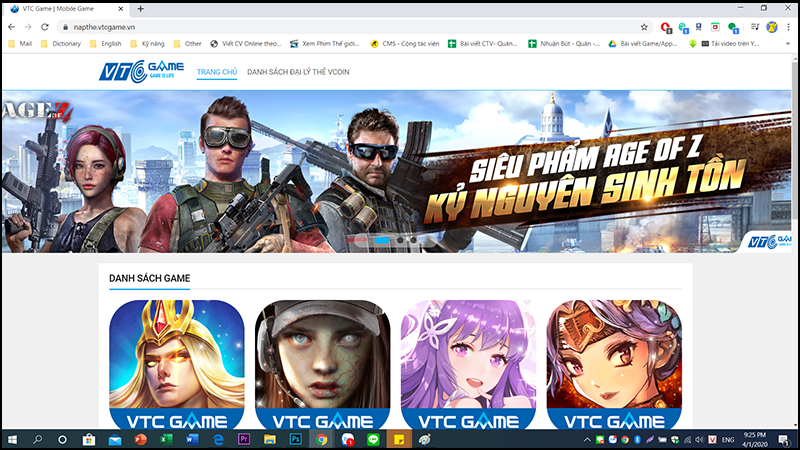Viewport: 800px width, 450px height.
Task: Go back using the browser back arrow
Action: (x=12, y=27)
